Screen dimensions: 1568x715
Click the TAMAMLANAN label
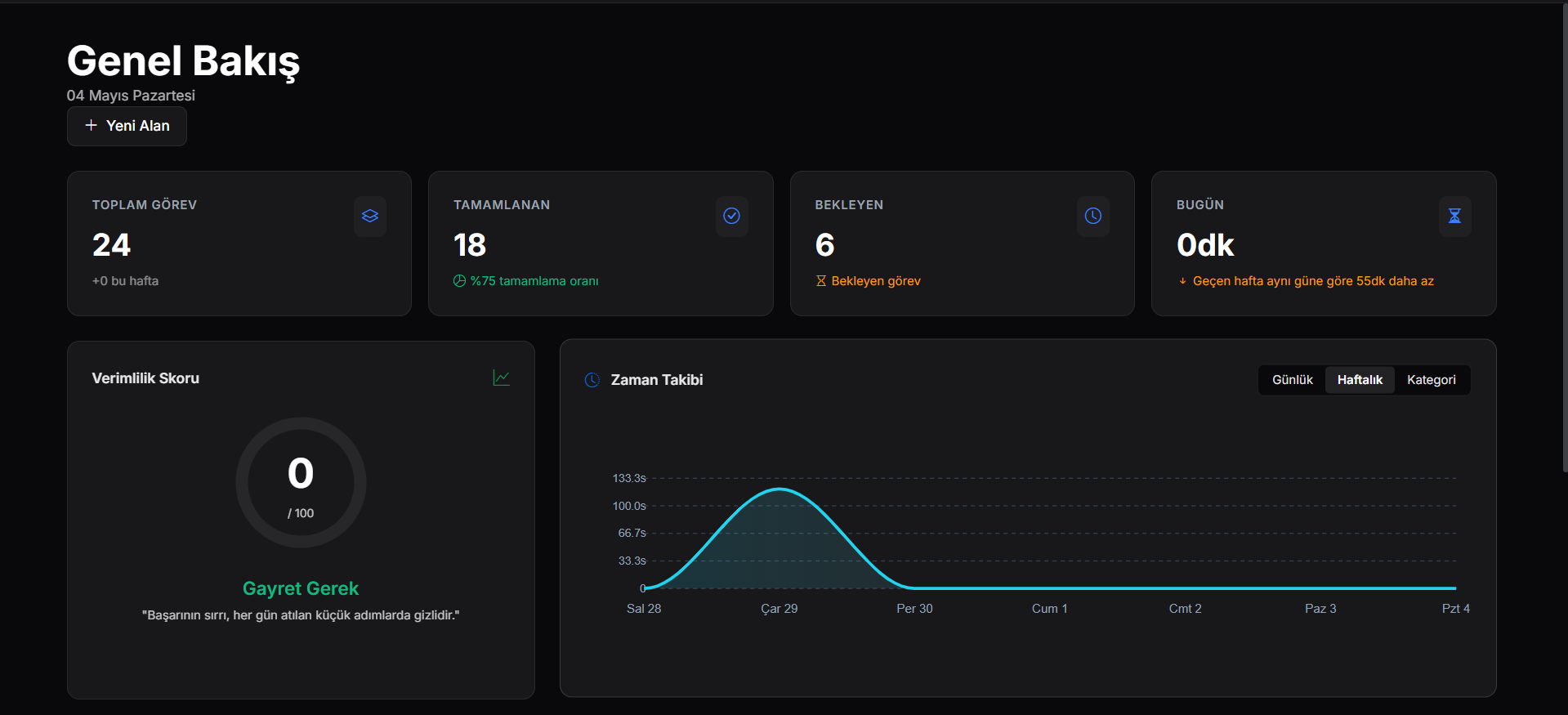click(502, 205)
